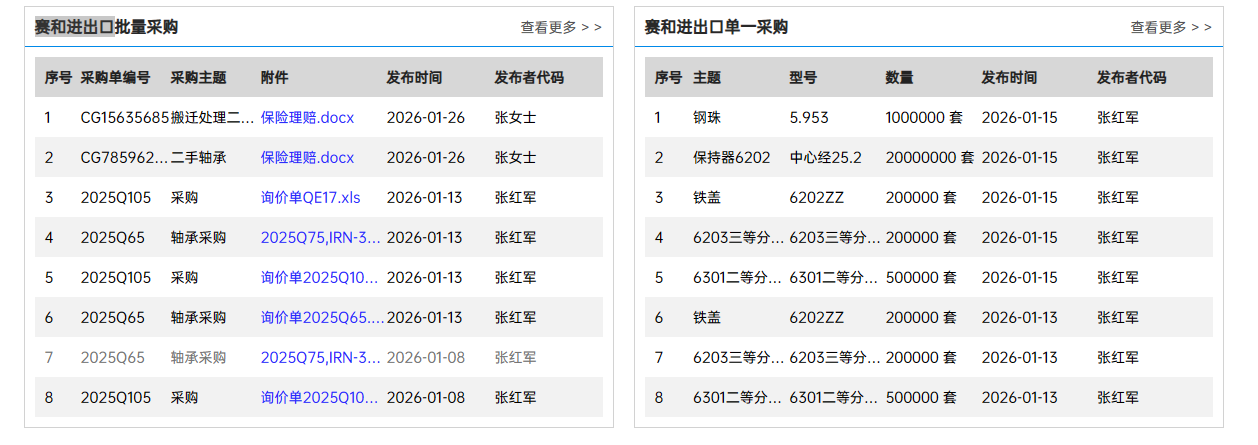Click the 采购单编号 column header
1258x445 pixels.
(115, 77)
